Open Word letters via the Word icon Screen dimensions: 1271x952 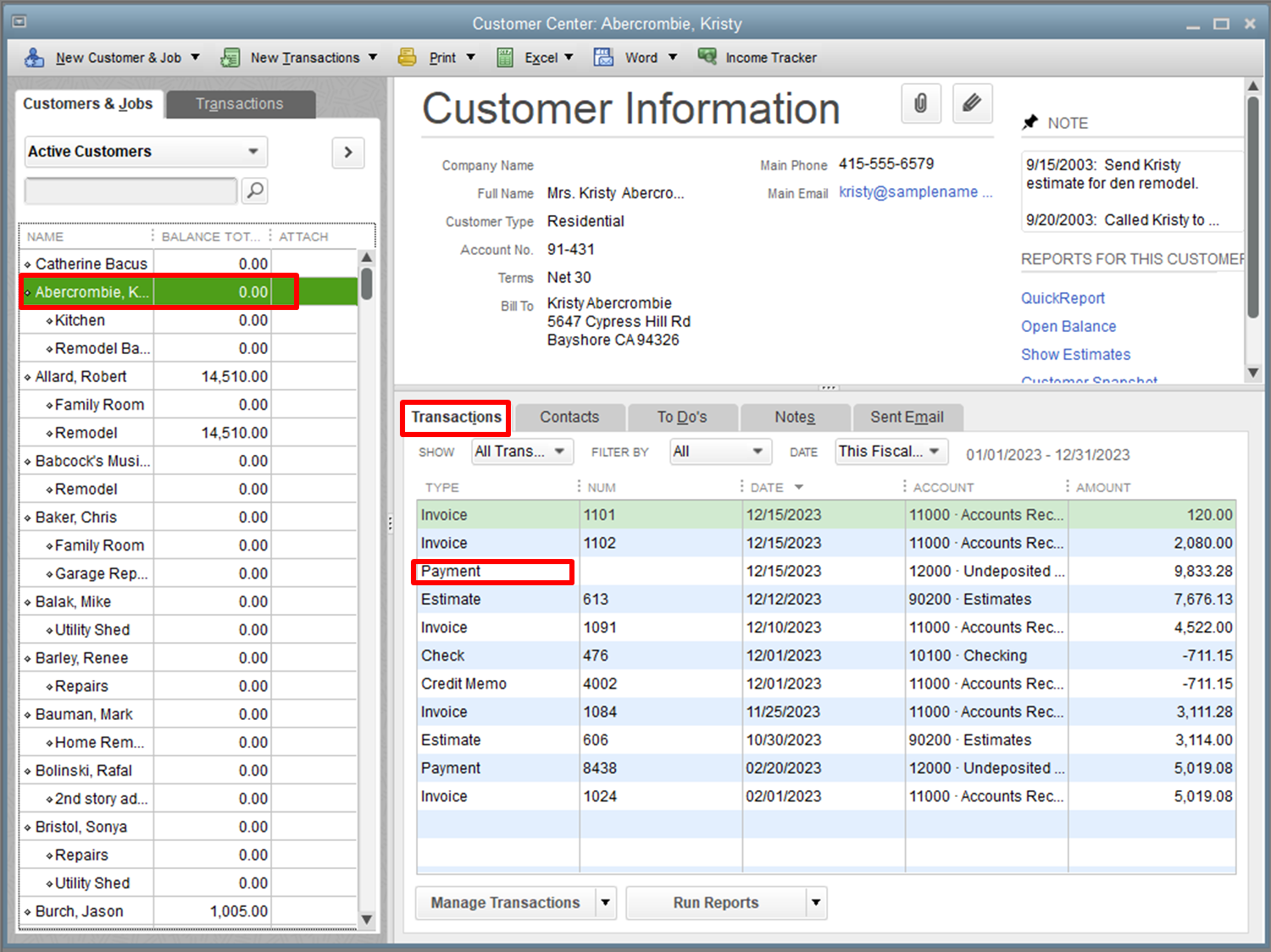pos(603,57)
